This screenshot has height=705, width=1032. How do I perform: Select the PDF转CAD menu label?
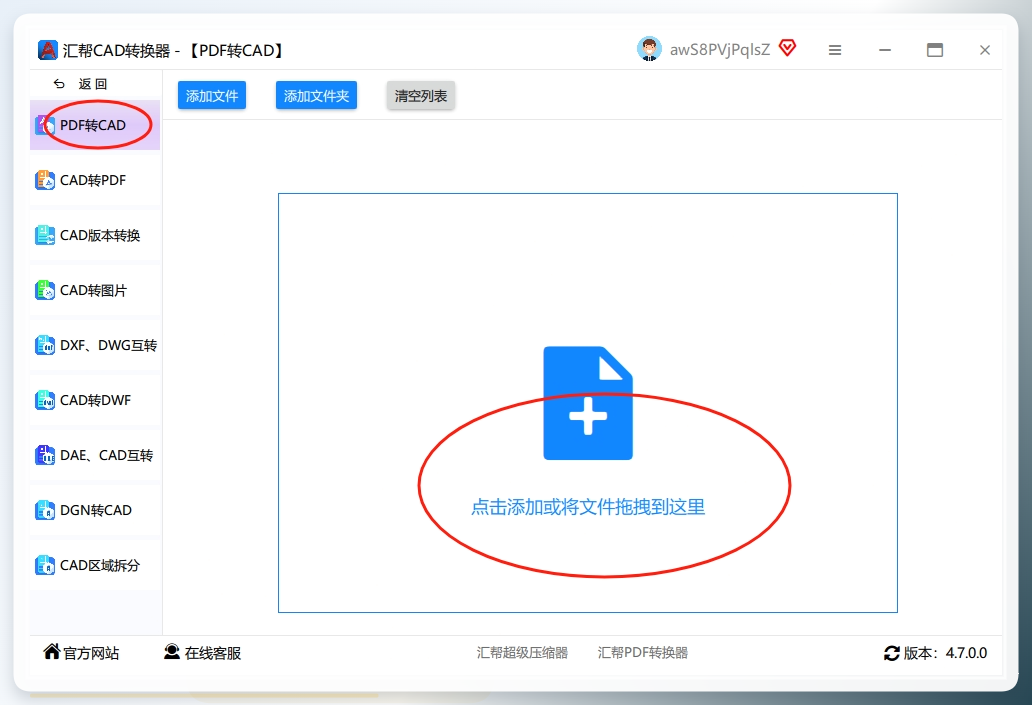click(93, 125)
